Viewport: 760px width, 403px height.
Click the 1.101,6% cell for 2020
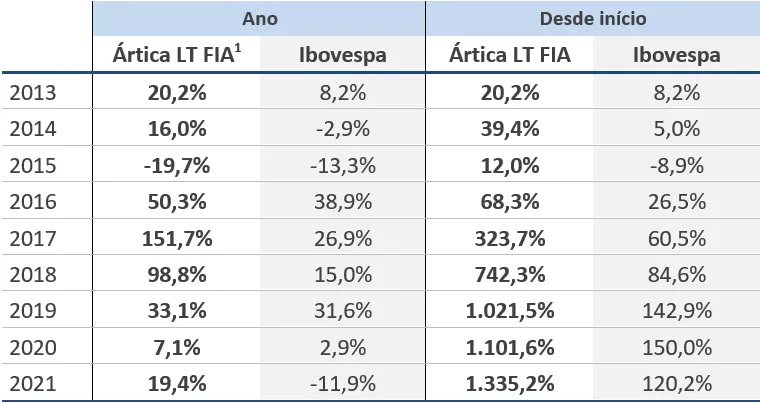(x=511, y=347)
